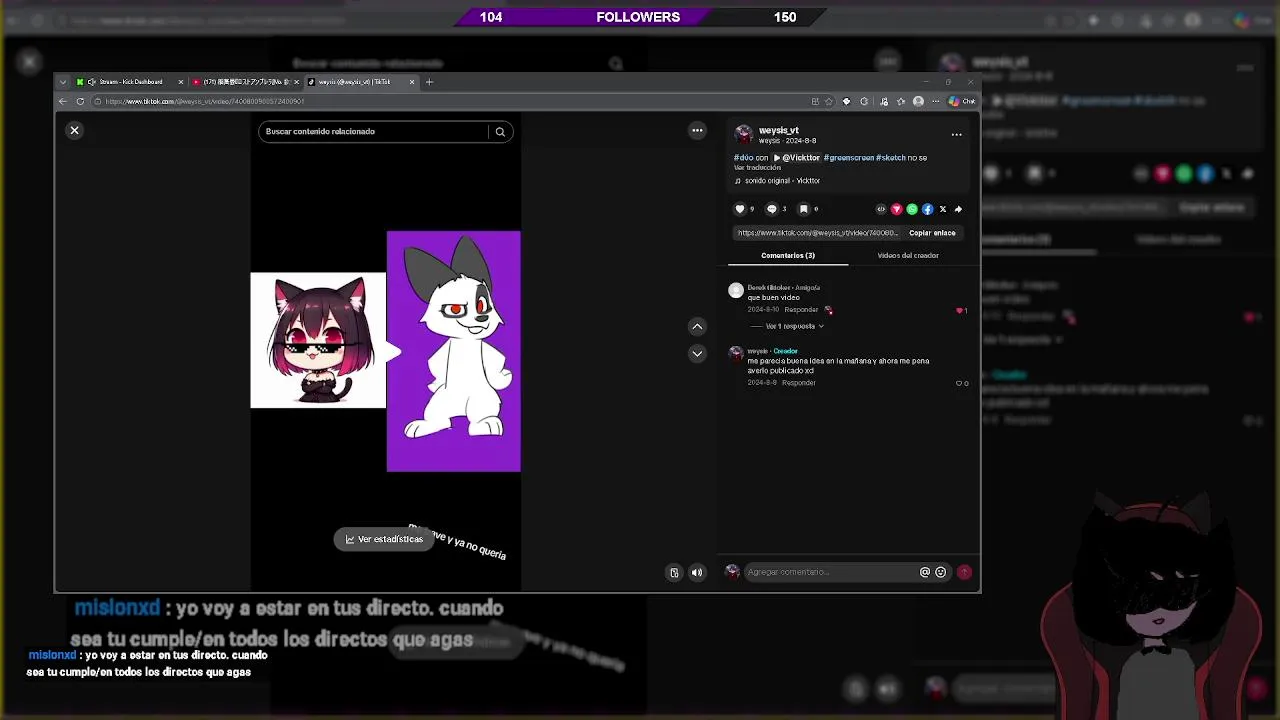The image size is (1280, 720).
Task: Close the Stream - Kick Dashboard tab
Action: tap(181, 82)
